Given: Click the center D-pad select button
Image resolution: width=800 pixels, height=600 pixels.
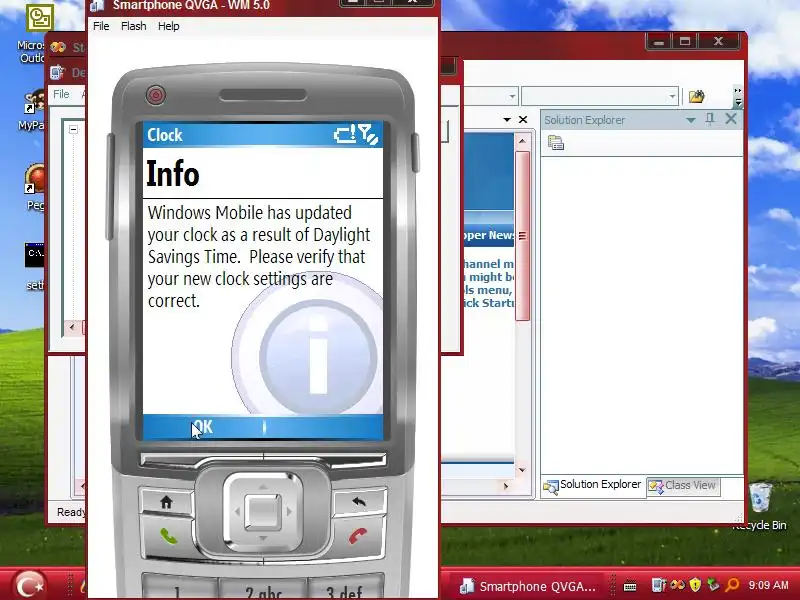Looking at the screenshot, I should (x=263, y=511).
